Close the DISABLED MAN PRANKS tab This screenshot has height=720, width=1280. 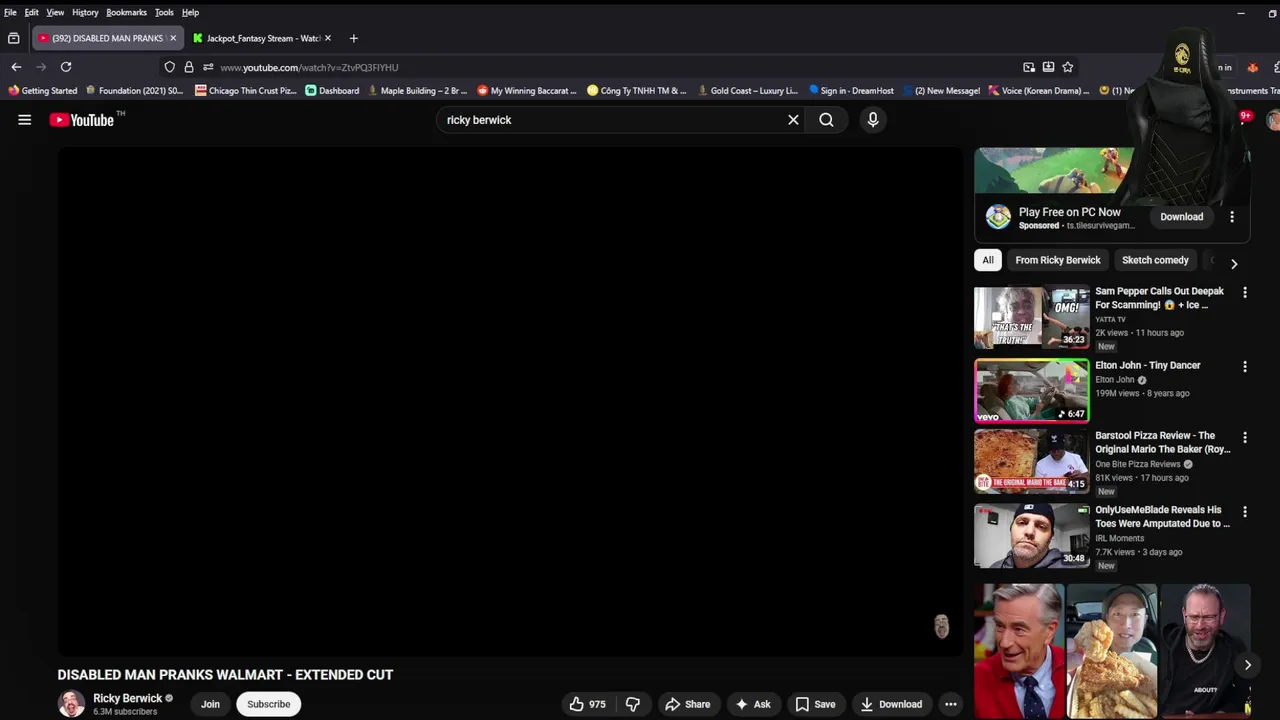(x=172, y=38)
